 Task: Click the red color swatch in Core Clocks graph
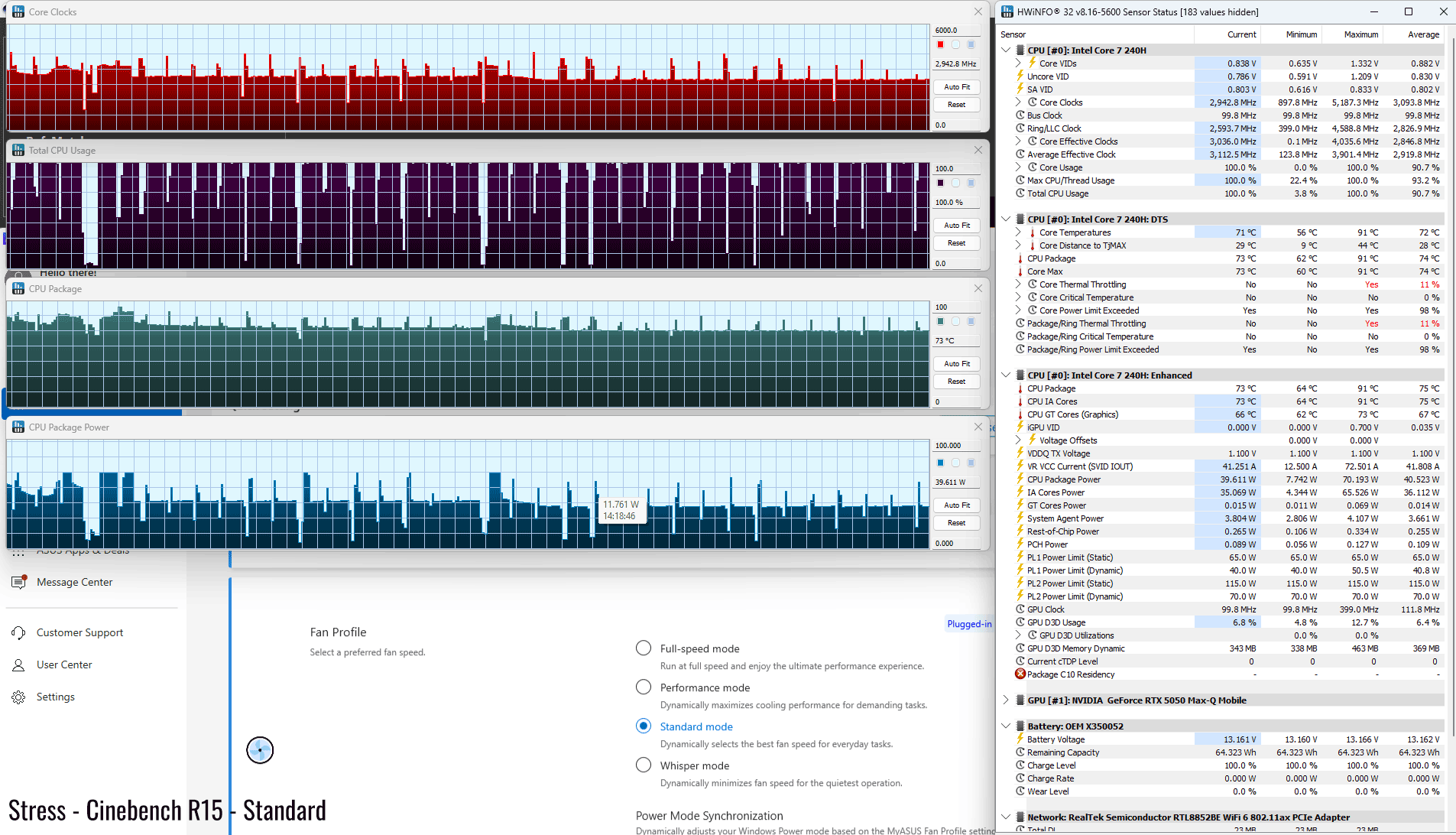(x=940, y=44)
